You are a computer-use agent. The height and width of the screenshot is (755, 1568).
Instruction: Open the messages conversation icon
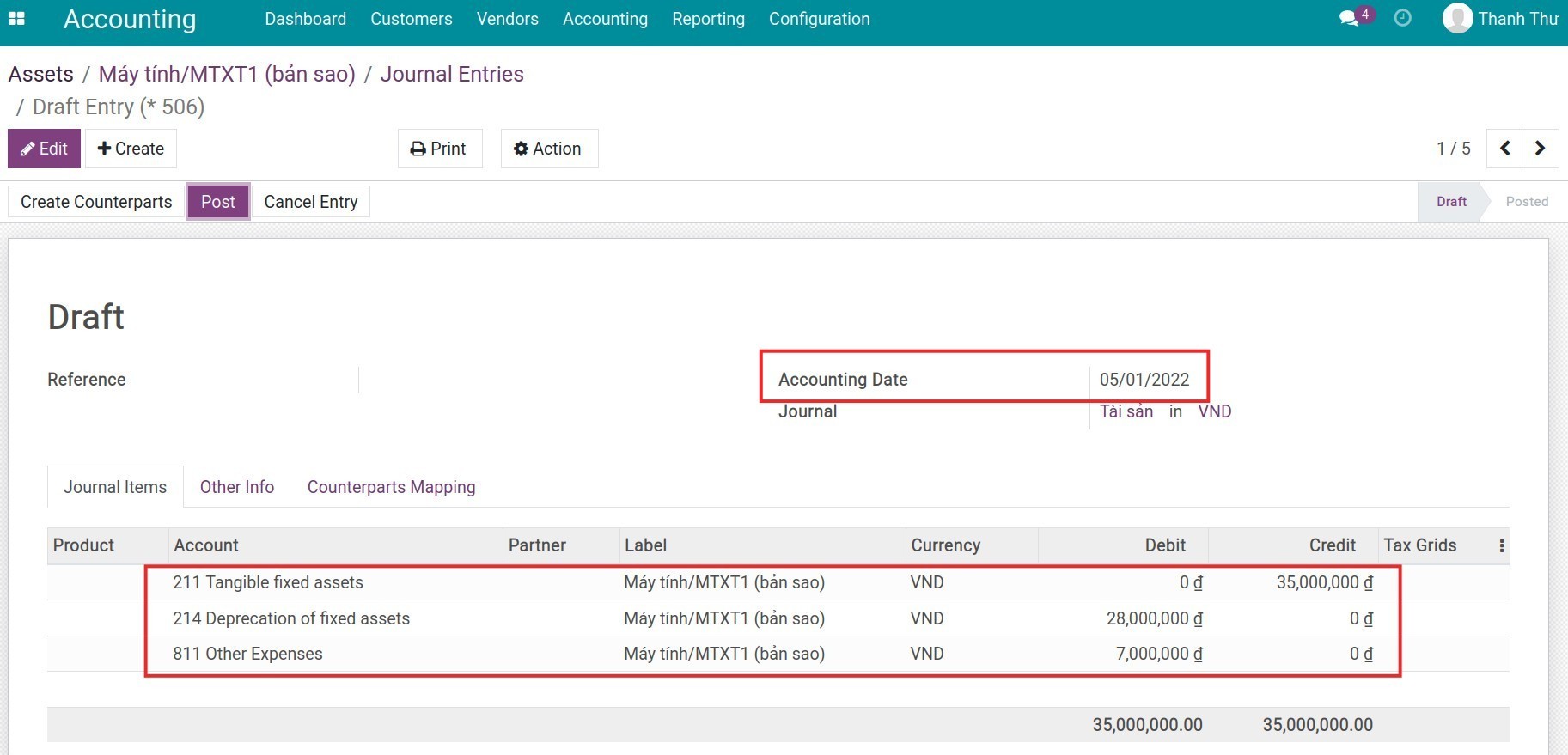tap(1349, 18)
